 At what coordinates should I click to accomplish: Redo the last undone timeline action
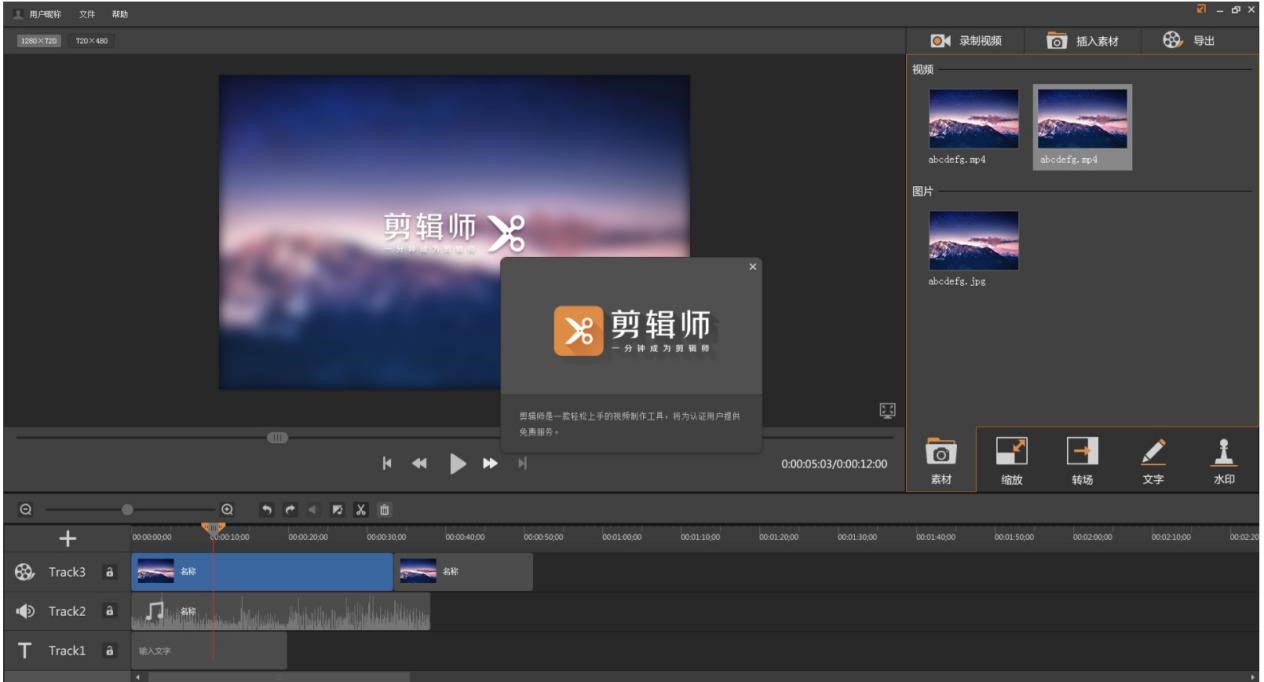pyautogui.click(x=290, y=509)
